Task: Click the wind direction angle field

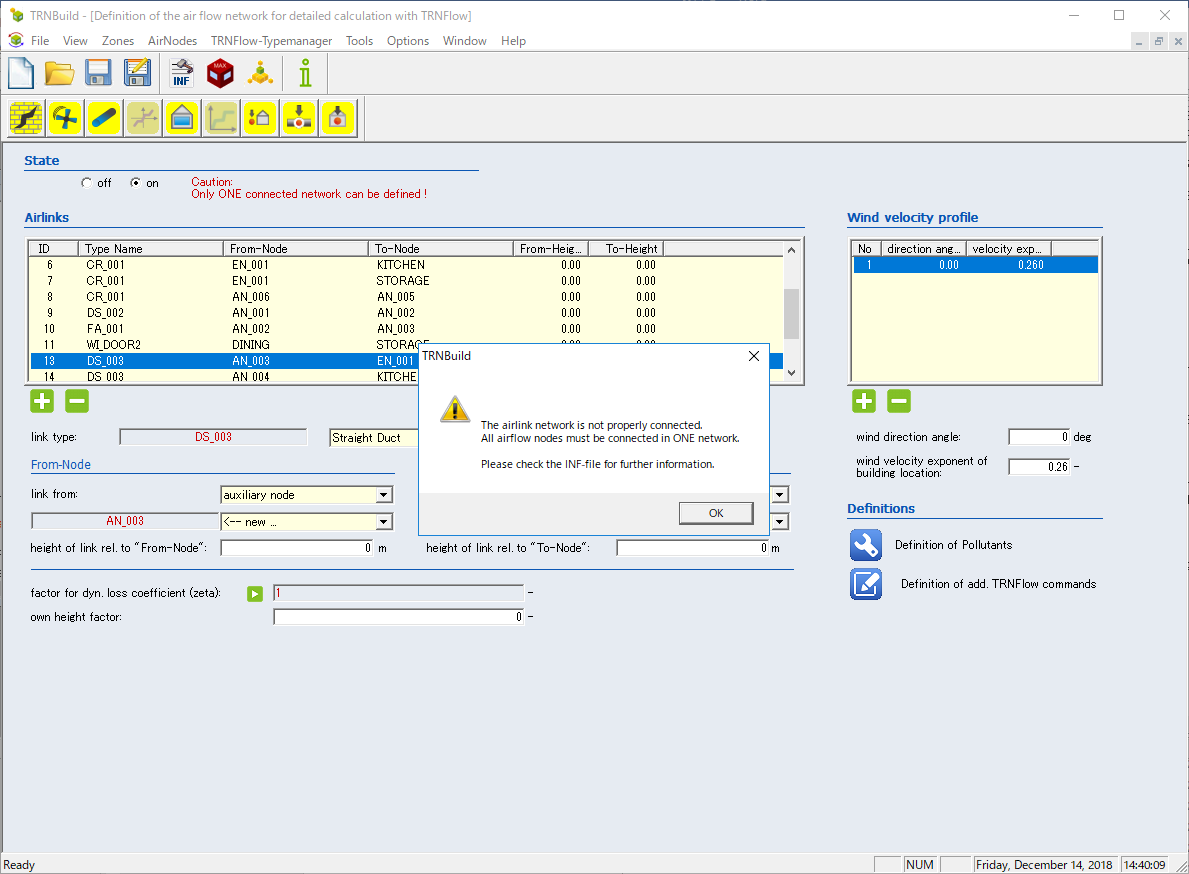Action: [1039, 437]
